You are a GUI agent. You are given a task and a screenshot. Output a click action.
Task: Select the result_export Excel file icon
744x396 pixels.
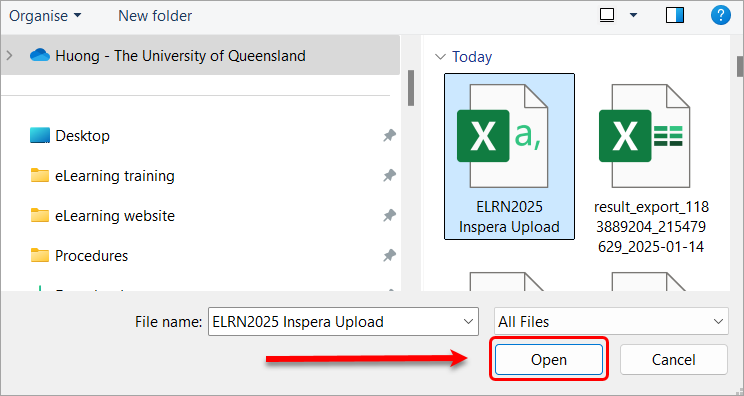pos(644,136)
